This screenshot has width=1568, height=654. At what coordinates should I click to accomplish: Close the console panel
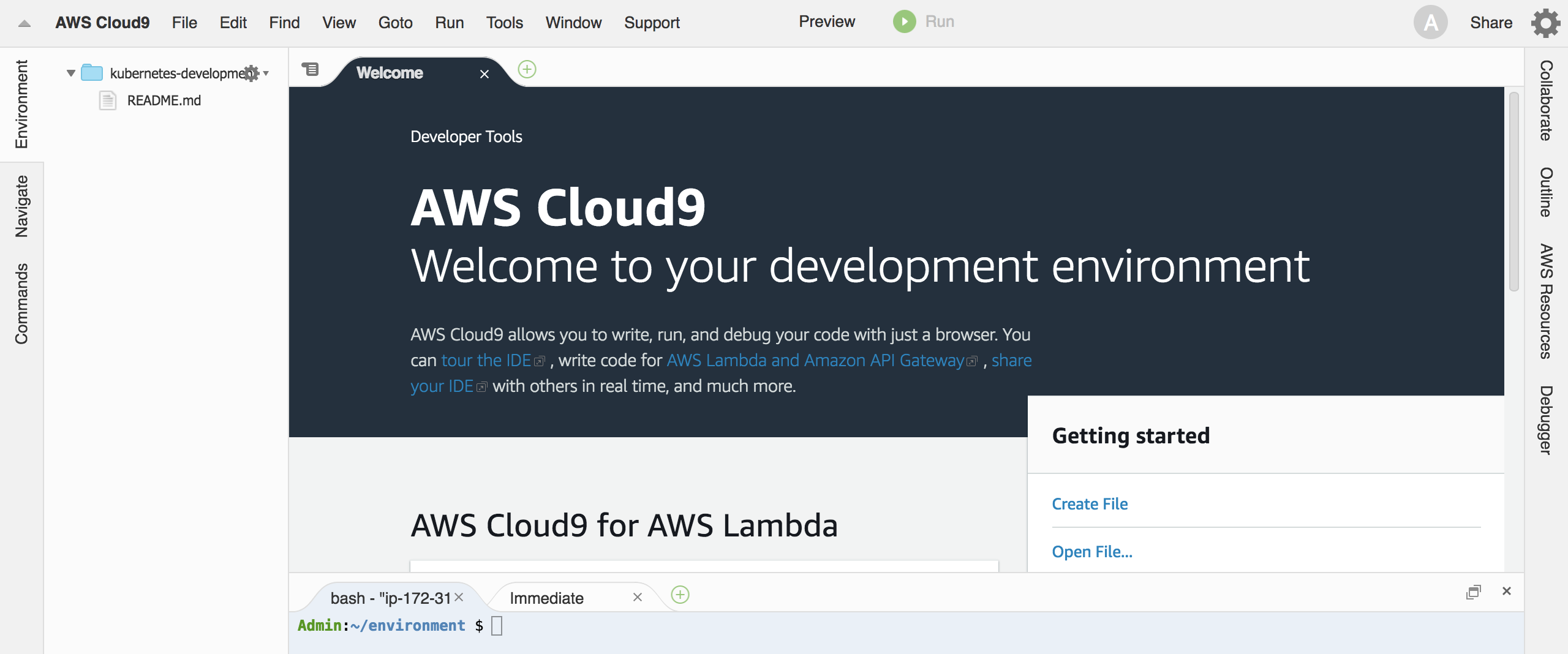(x=1507, y=591)
